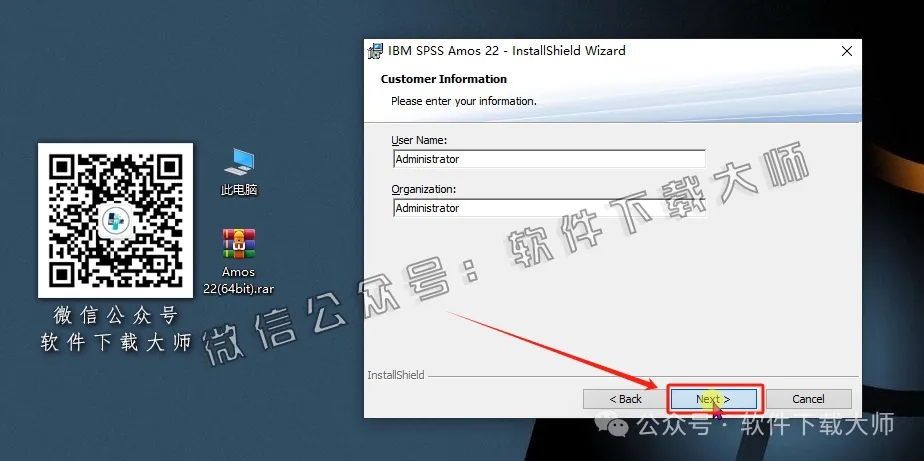Cancel the Amos installation
Viewport: 924px width, 461px height.
(x=808, y=399)
